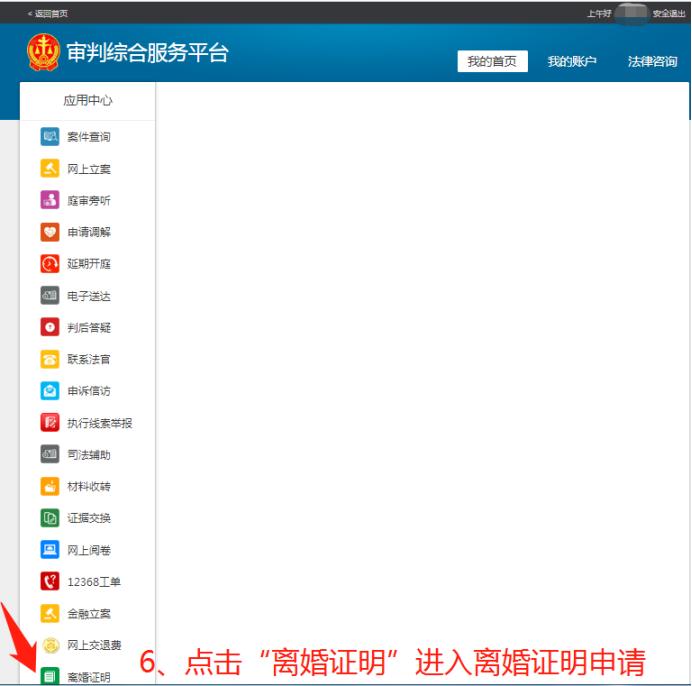Open the 电子送达 gray icon
This screenshot has height=686, width=692.
click(x=50, y=295)
